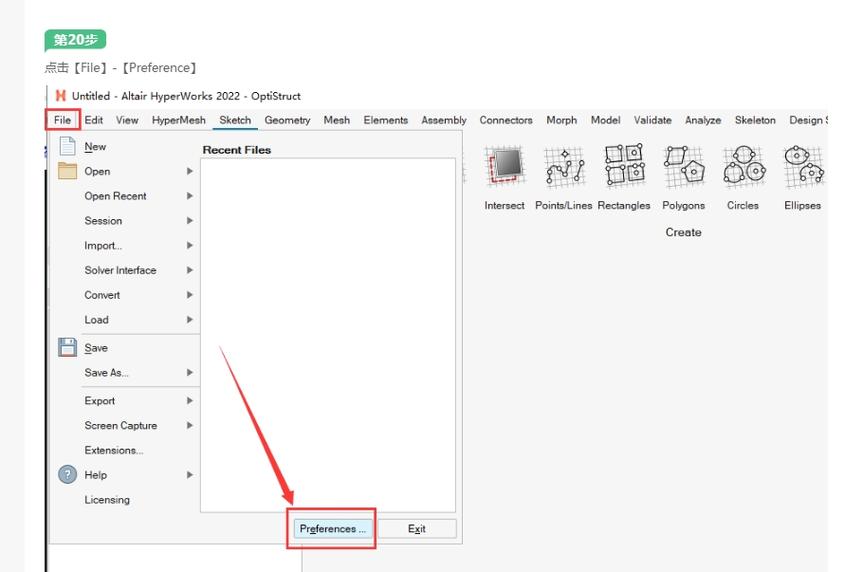
Task: Switch to the Model ribbon tab
Action: pos(605,120)
